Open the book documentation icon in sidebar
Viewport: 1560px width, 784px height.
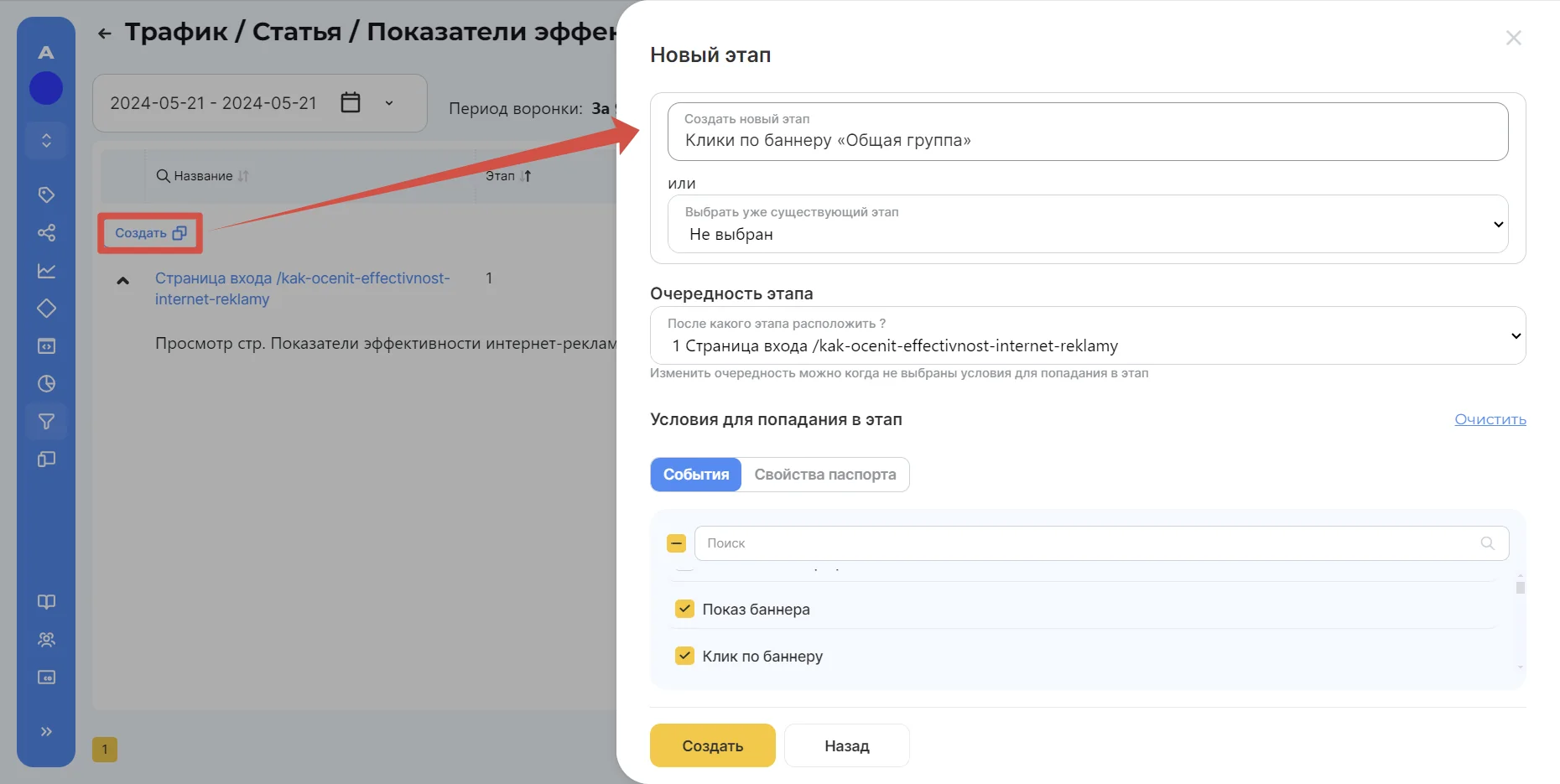click(x=46, y=601)
